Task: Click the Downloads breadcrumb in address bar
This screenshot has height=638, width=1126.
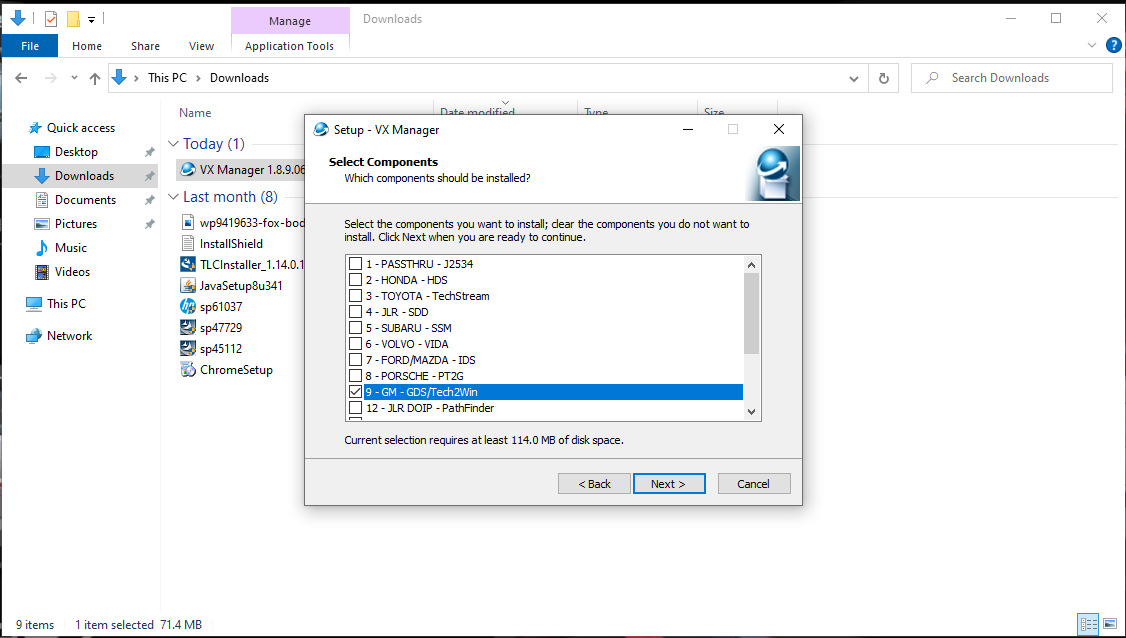Action: coord(239,78)
